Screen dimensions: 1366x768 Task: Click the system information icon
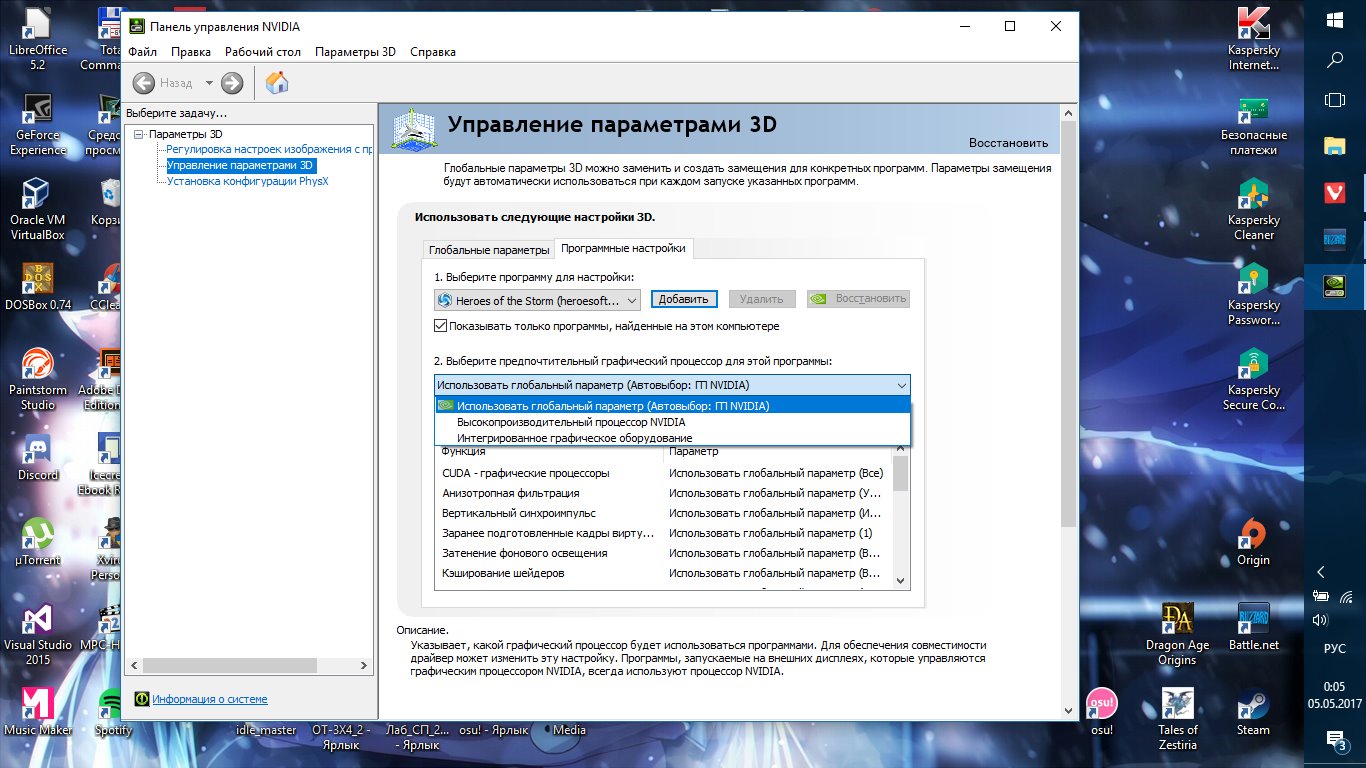pyautogui.click(x=142, y=699)
